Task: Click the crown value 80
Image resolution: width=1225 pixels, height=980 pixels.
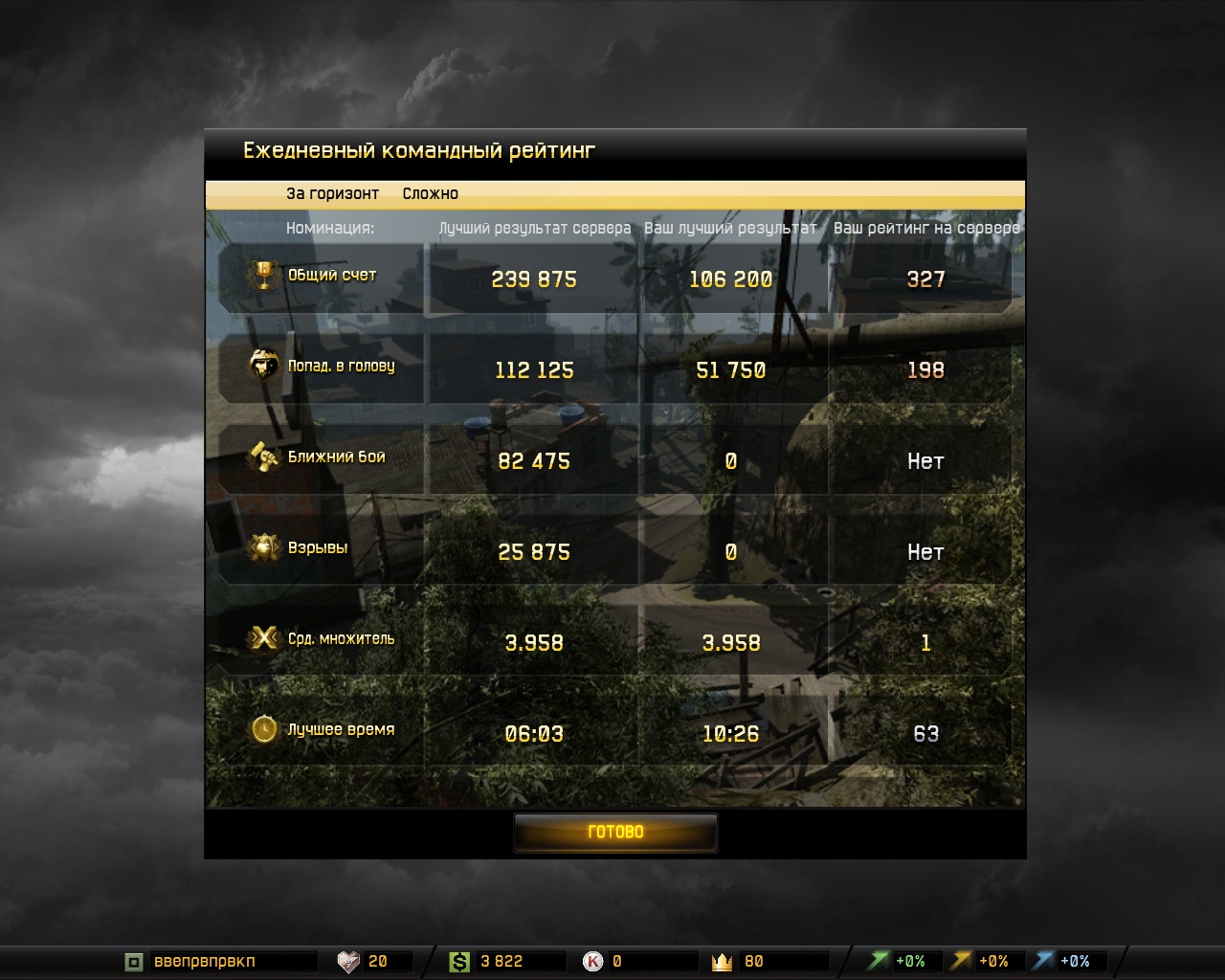Action: click(x=754, y=962)
